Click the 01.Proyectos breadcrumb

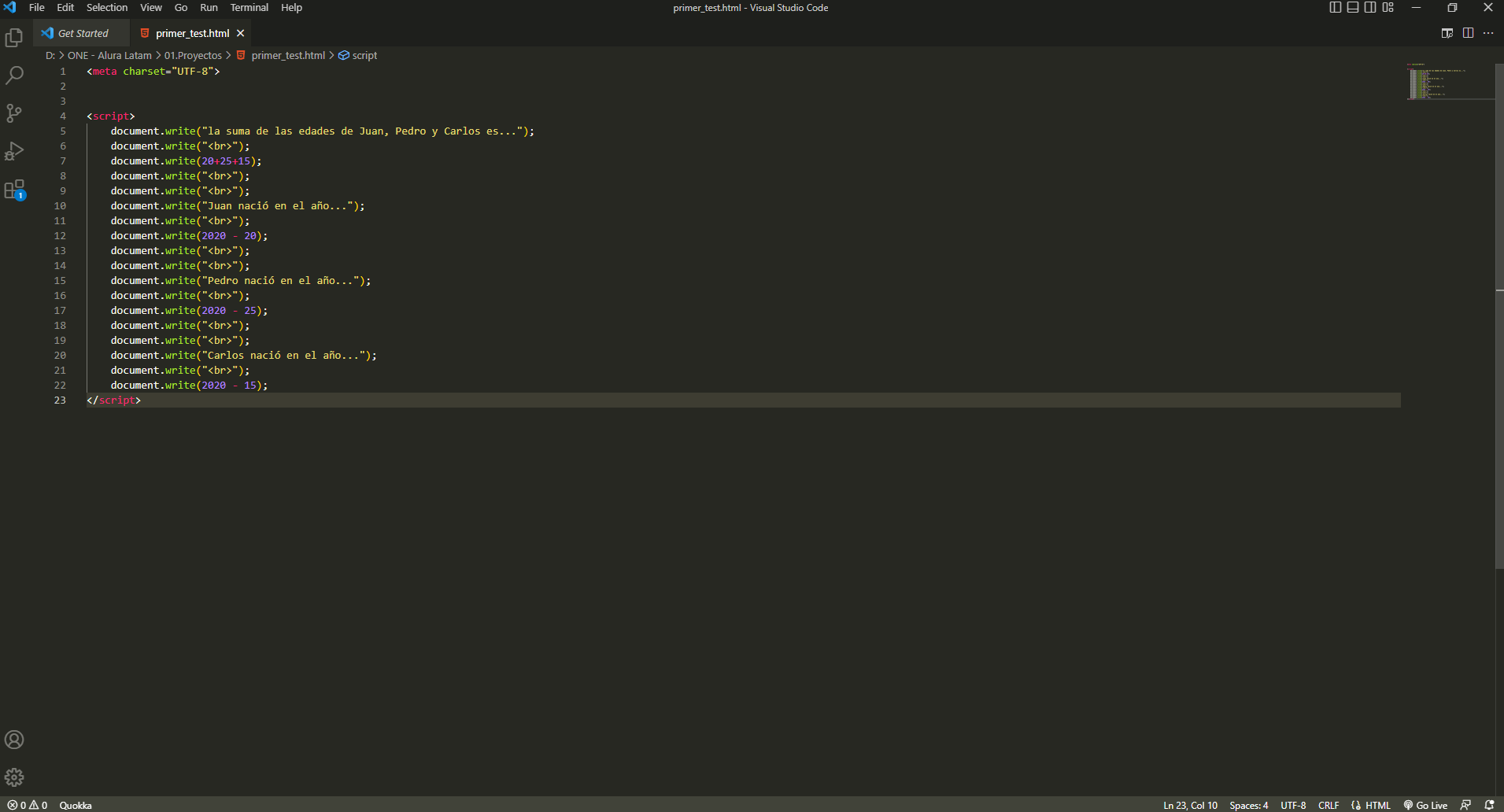click(x=193, y=55)
